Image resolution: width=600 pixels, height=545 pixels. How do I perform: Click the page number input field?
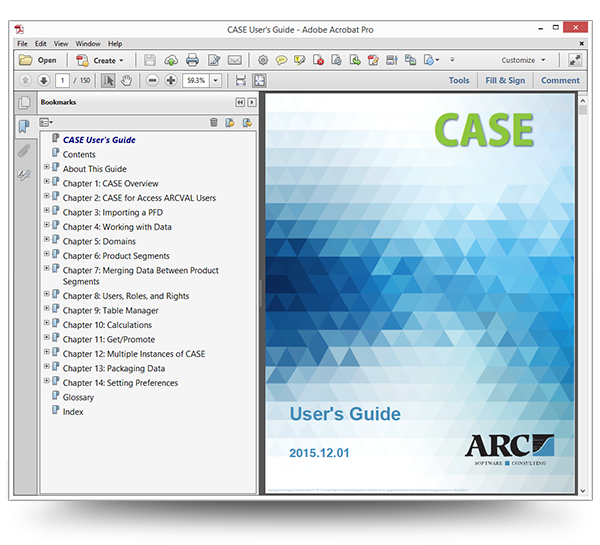(62, 80)
